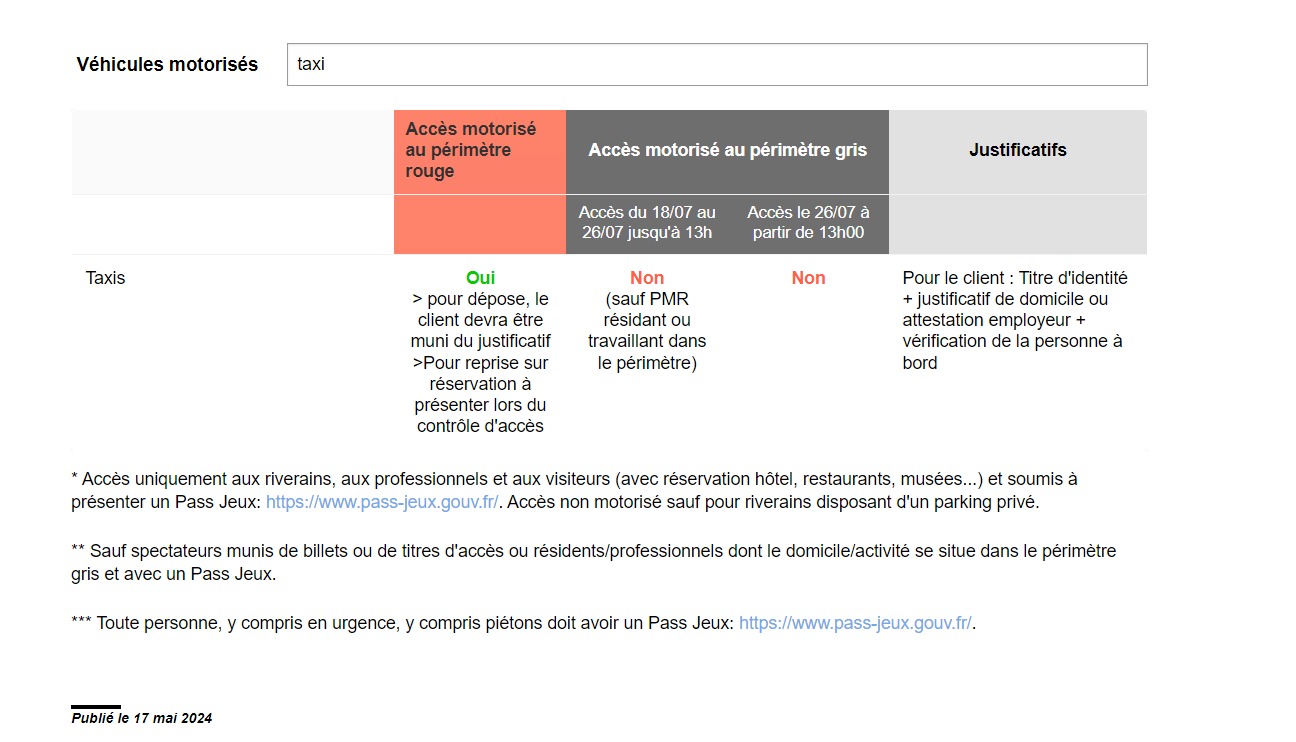Click the double-asterisk footnote about spectateurs
This screenshot has width=1296, height=742.
click(593, 563)
